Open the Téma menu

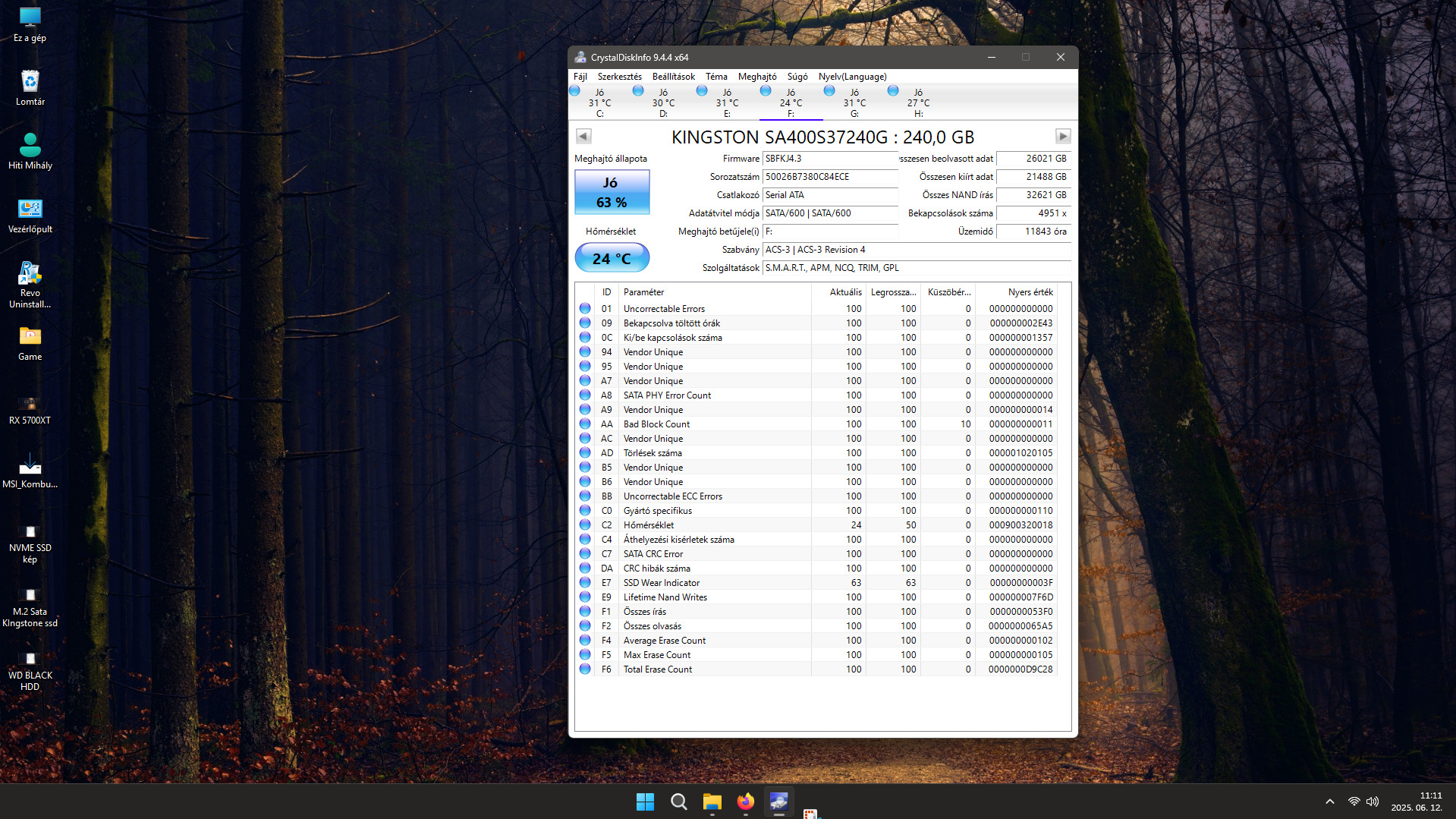[716, 77]
